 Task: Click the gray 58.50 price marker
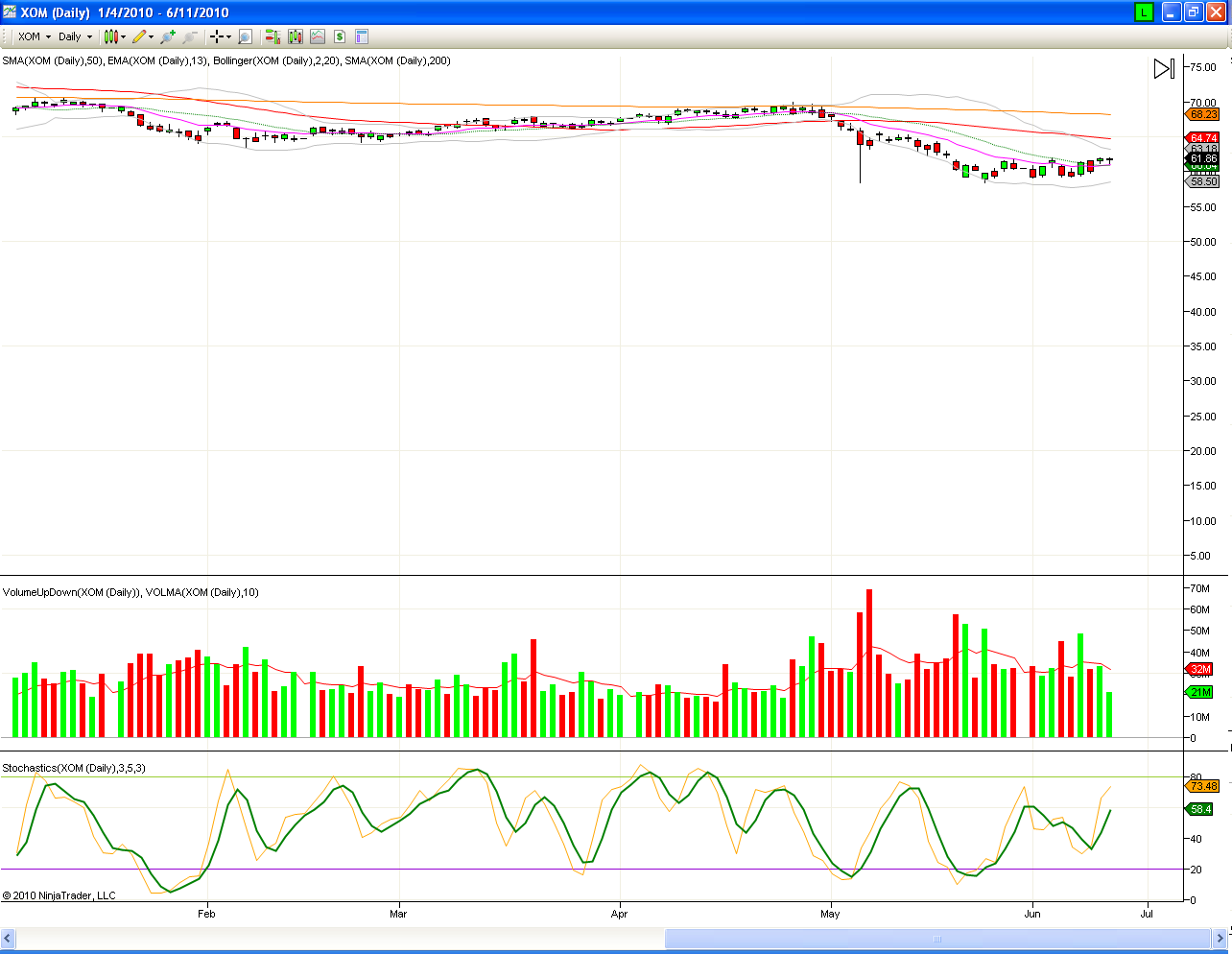click(1203, 181)
